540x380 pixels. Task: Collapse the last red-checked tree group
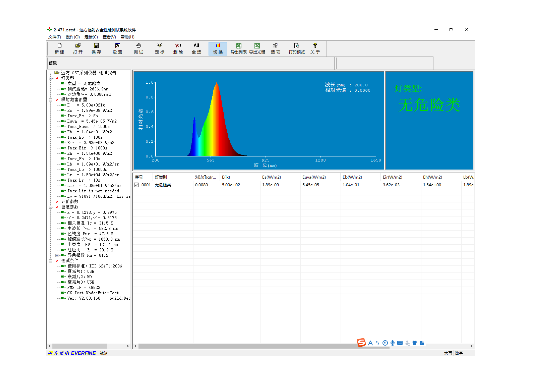[51, 261]
